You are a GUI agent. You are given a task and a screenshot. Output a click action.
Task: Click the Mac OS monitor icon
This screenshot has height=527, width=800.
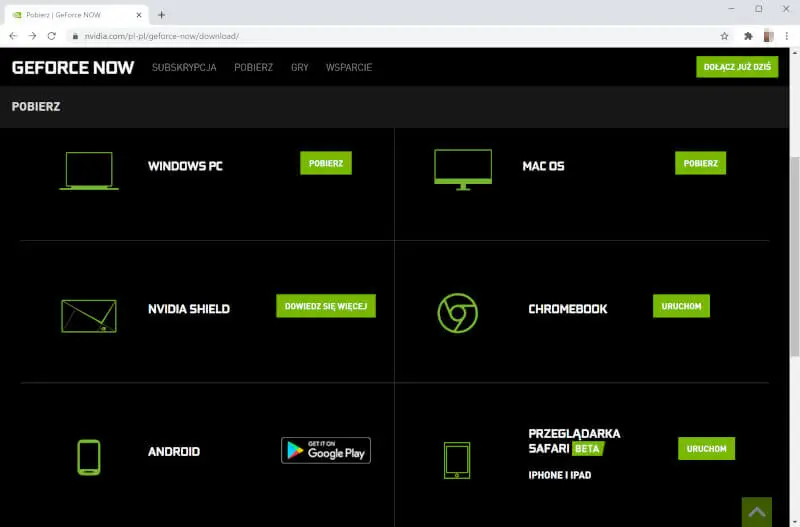point(463,170)
